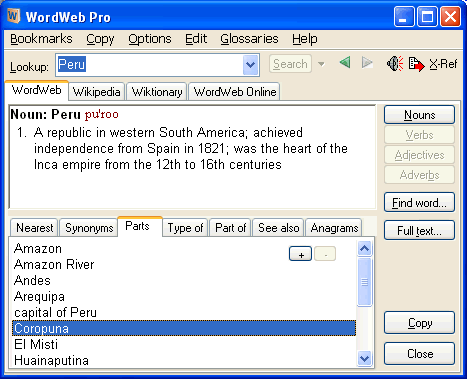Click the WordWeb Pro title bar icon
This screenshot has height=379, width=467.
[14, 16]
